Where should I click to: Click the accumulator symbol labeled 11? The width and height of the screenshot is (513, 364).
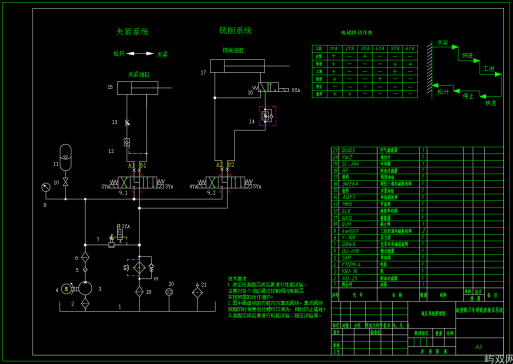click(65, 157)
